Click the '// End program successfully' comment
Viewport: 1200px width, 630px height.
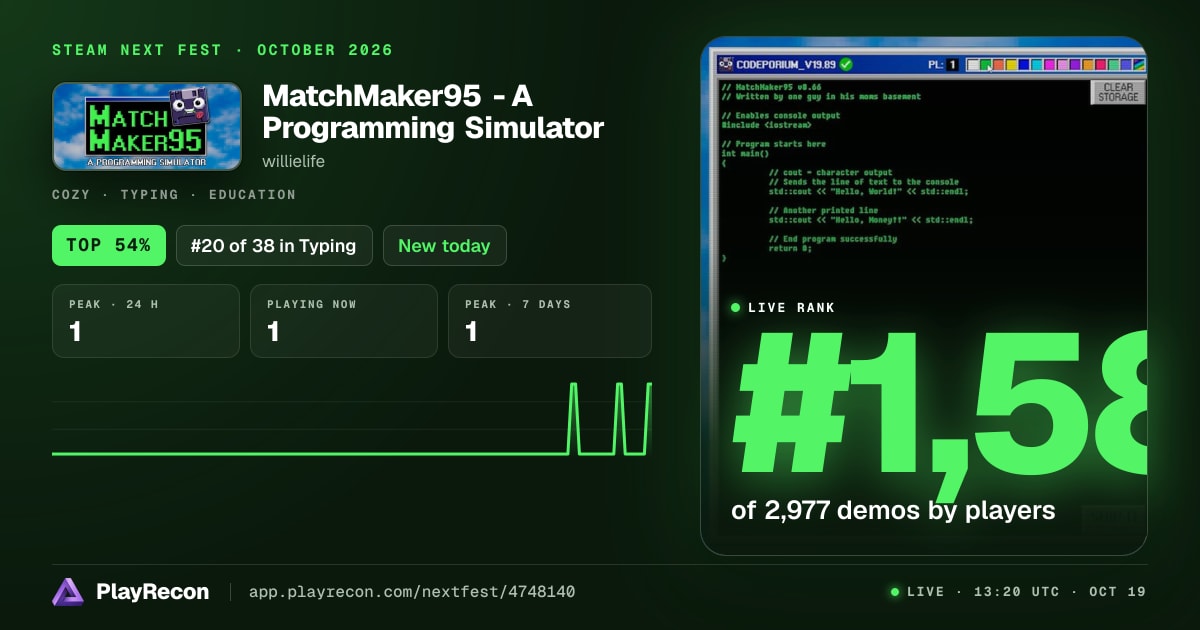tap(833, 239)
